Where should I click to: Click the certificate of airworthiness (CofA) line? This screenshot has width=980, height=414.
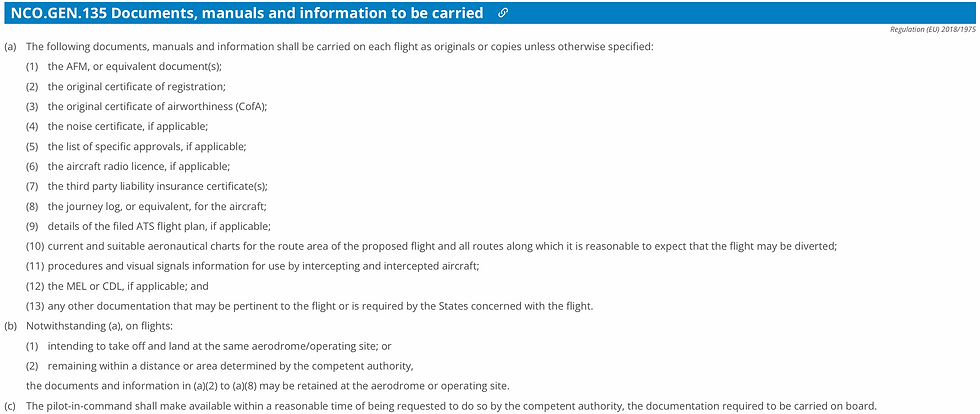click(x=146, y=106)
